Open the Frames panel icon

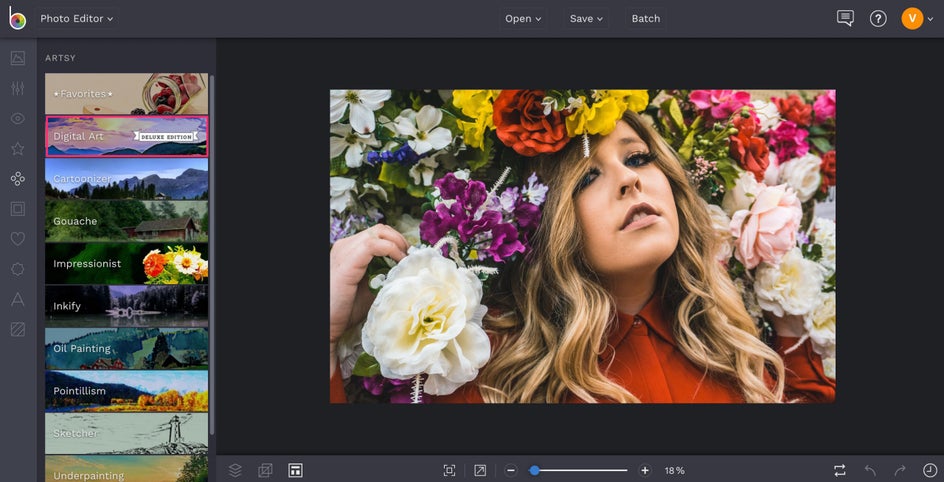click(x=17, y=209)
